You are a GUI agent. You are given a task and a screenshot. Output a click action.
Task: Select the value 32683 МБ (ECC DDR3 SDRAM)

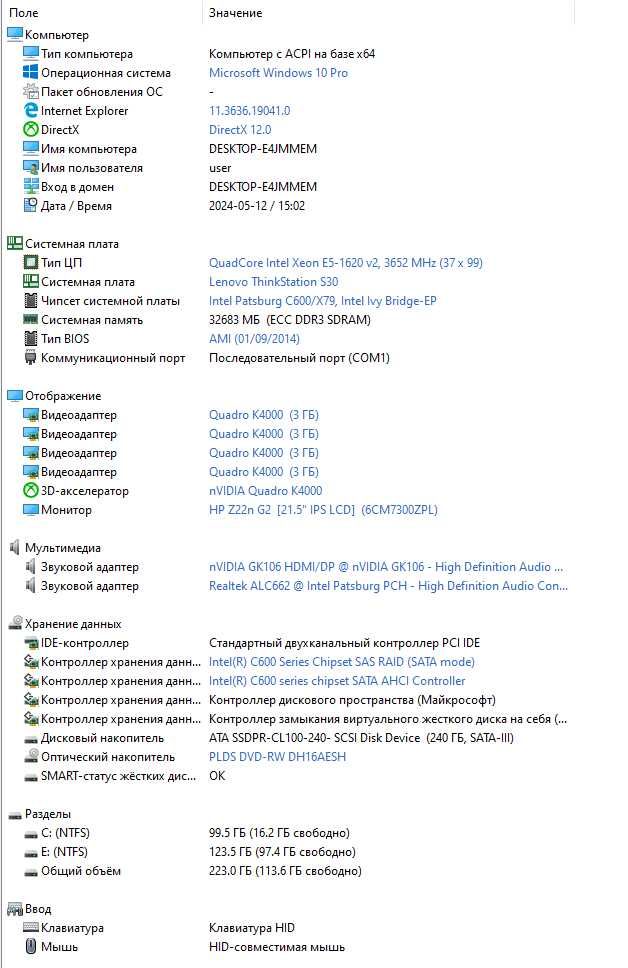tap(290, 320)
